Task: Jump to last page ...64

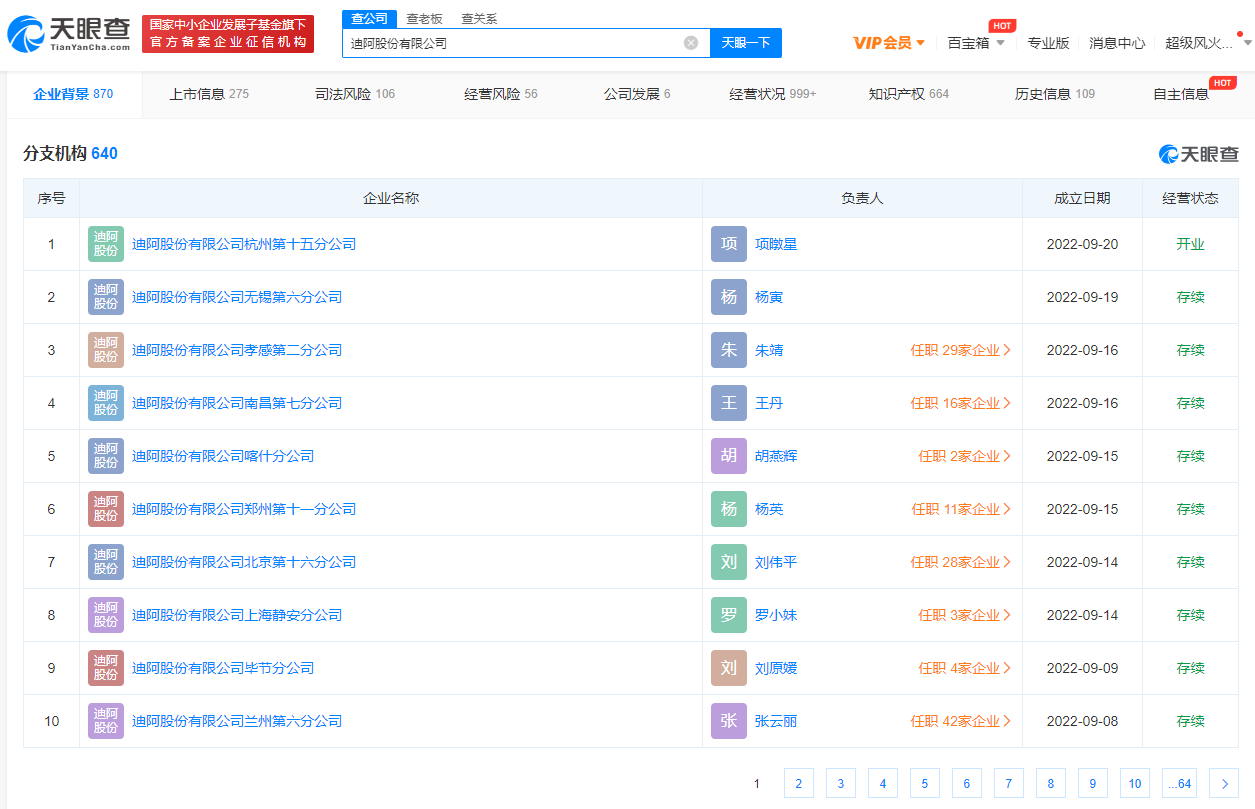Action: coord(1179,784)
